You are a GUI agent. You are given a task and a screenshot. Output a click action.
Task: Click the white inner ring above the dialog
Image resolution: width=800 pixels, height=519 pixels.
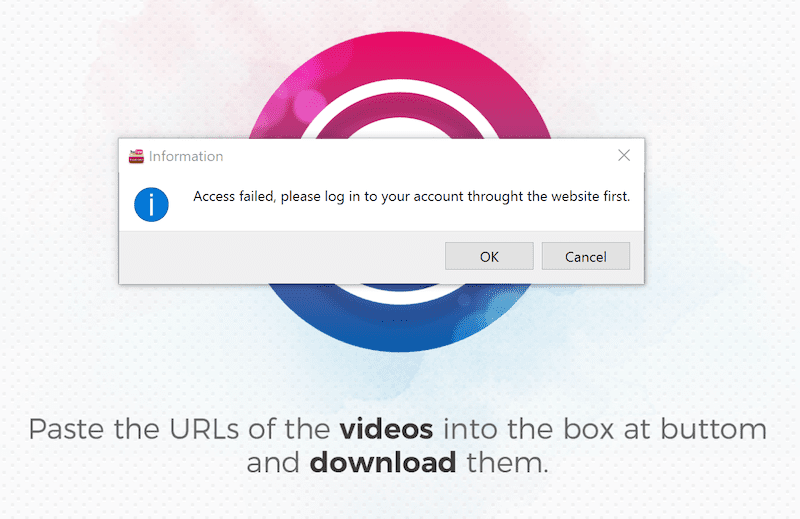399,116
